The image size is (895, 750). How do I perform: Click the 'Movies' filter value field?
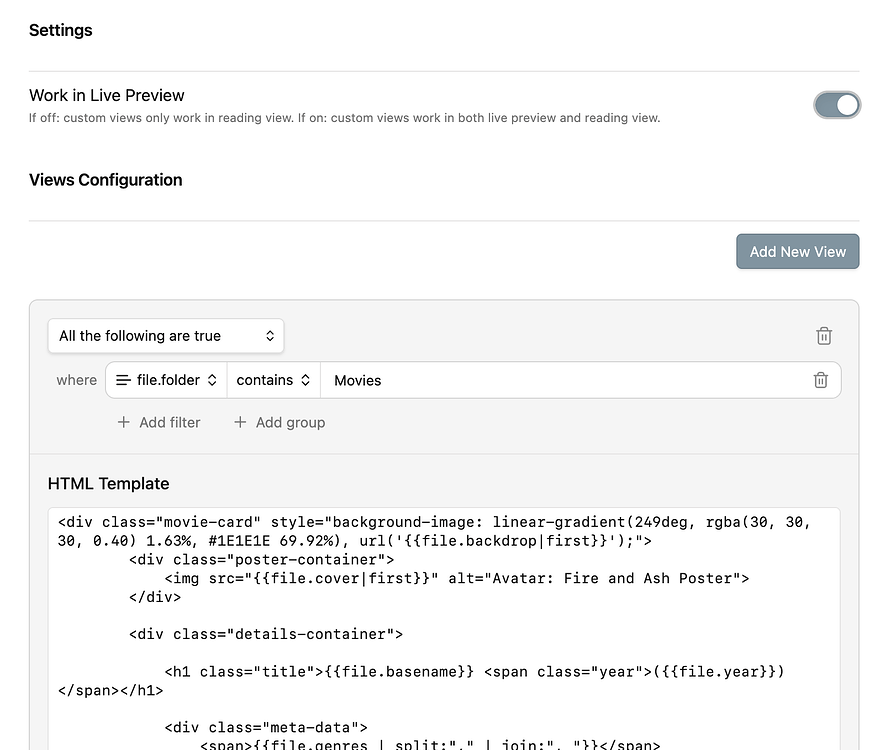[x=562, y=380]
